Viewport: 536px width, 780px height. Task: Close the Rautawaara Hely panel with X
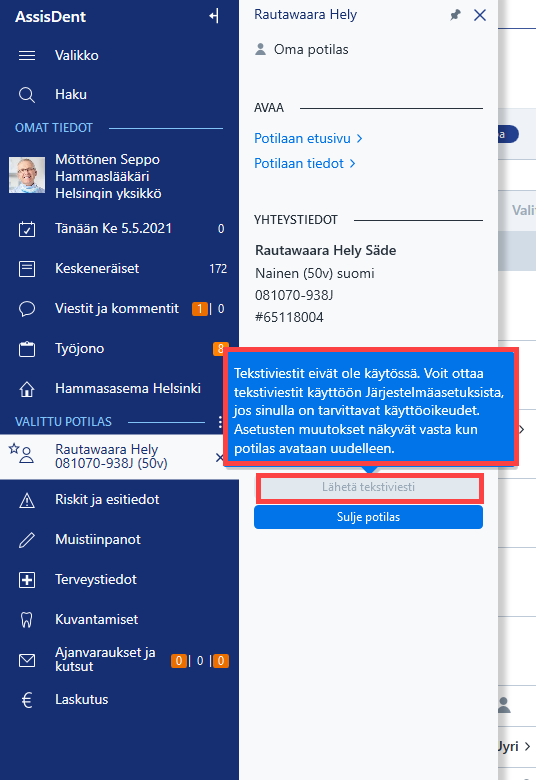tap(480, 15)
